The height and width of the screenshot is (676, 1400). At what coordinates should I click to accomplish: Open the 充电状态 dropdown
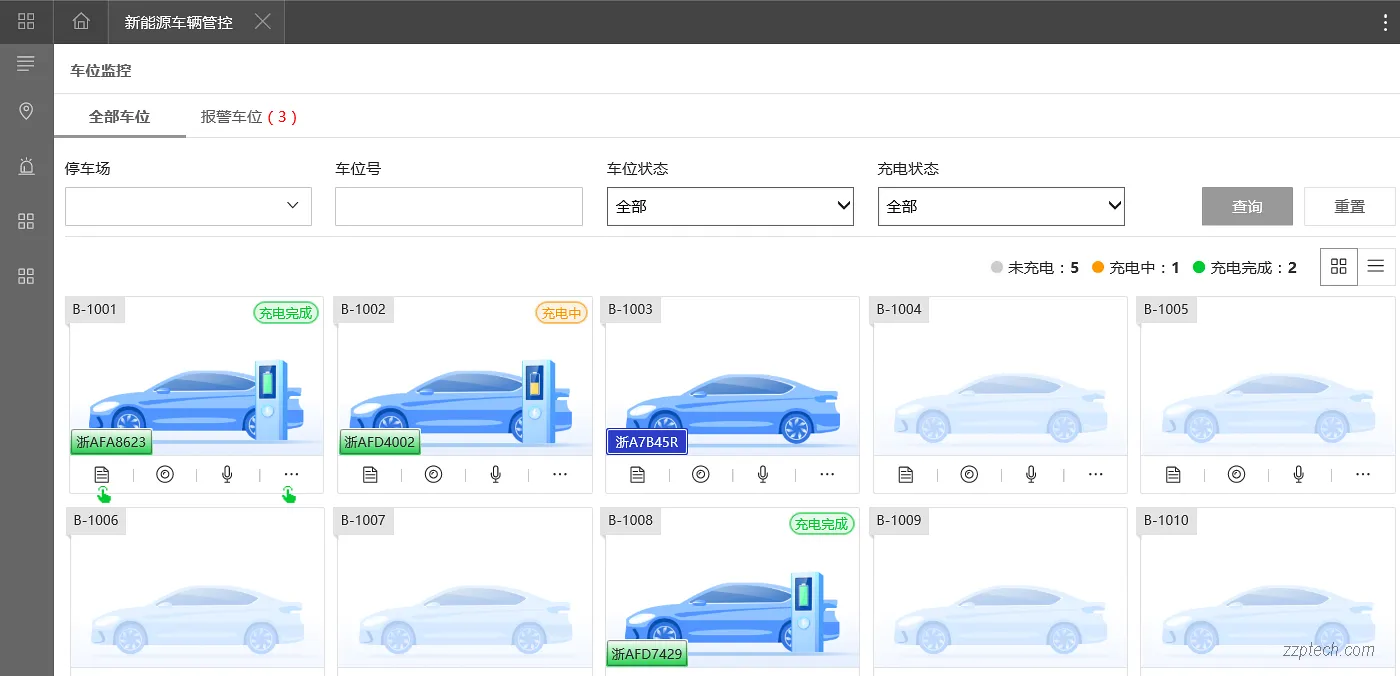pos(1000,206)
